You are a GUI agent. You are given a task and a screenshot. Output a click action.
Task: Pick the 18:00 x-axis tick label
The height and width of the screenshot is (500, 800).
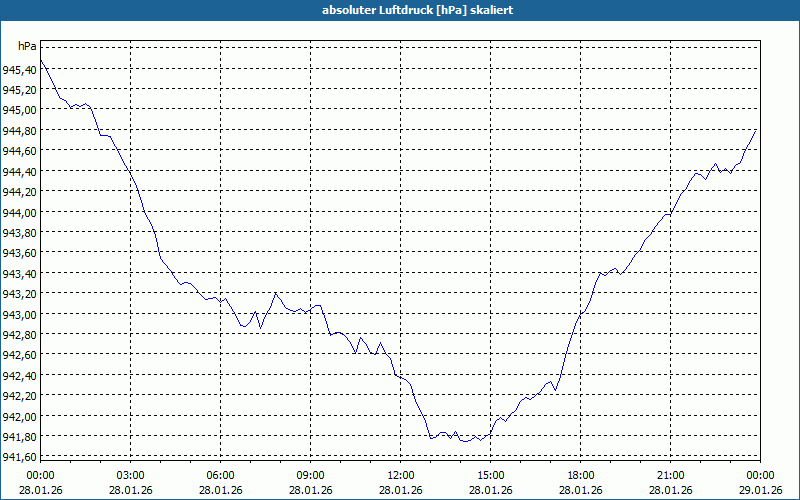581,476
